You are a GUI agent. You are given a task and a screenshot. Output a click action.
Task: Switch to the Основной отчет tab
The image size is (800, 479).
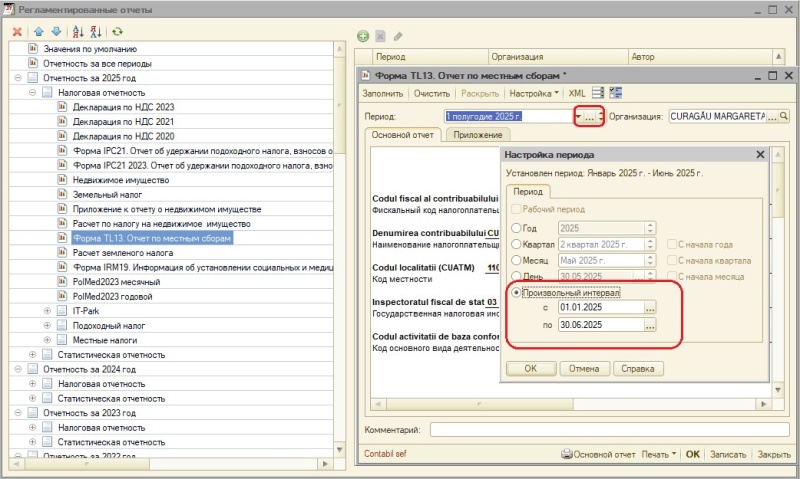tap(403, 135)
